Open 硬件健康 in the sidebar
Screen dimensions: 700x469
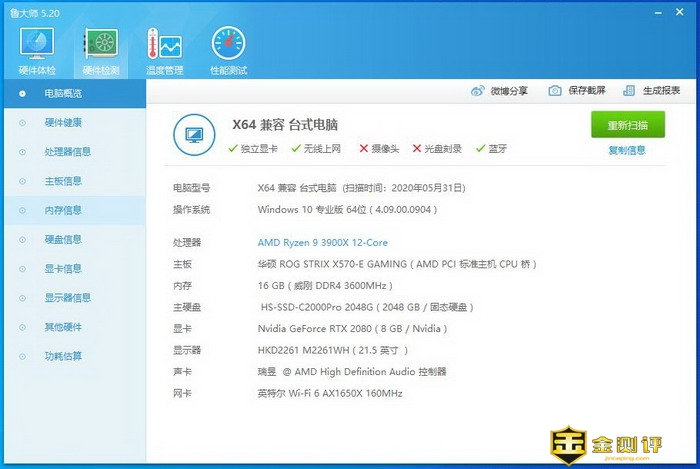pyautogui.click(x=63, y=123)
